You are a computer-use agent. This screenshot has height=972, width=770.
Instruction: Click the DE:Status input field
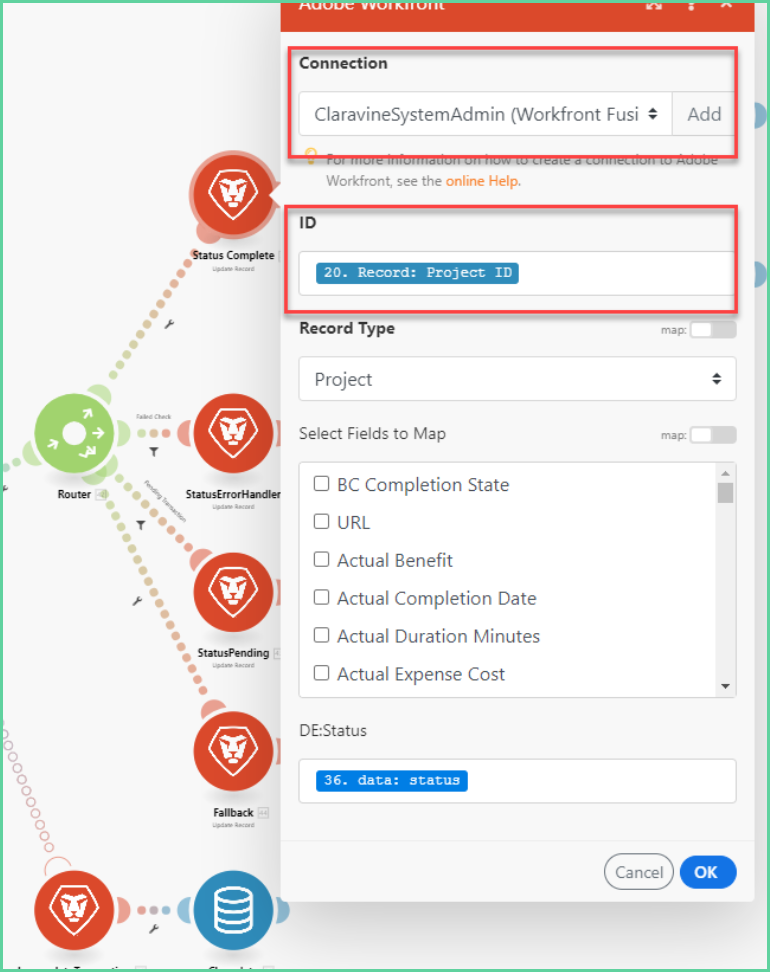tap(518, 781)
